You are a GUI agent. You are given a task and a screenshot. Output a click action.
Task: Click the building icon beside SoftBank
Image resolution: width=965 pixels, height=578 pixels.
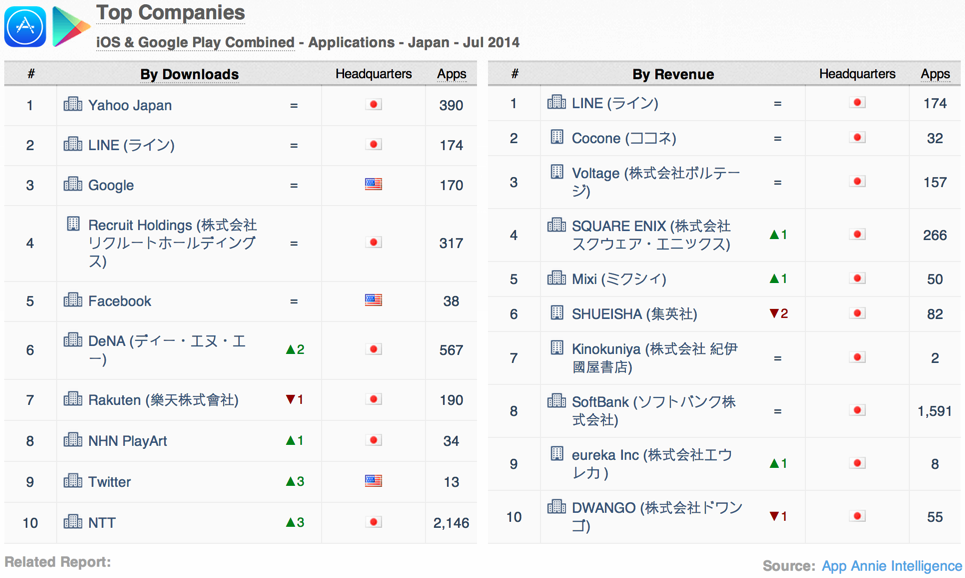[x=556, y=401]
